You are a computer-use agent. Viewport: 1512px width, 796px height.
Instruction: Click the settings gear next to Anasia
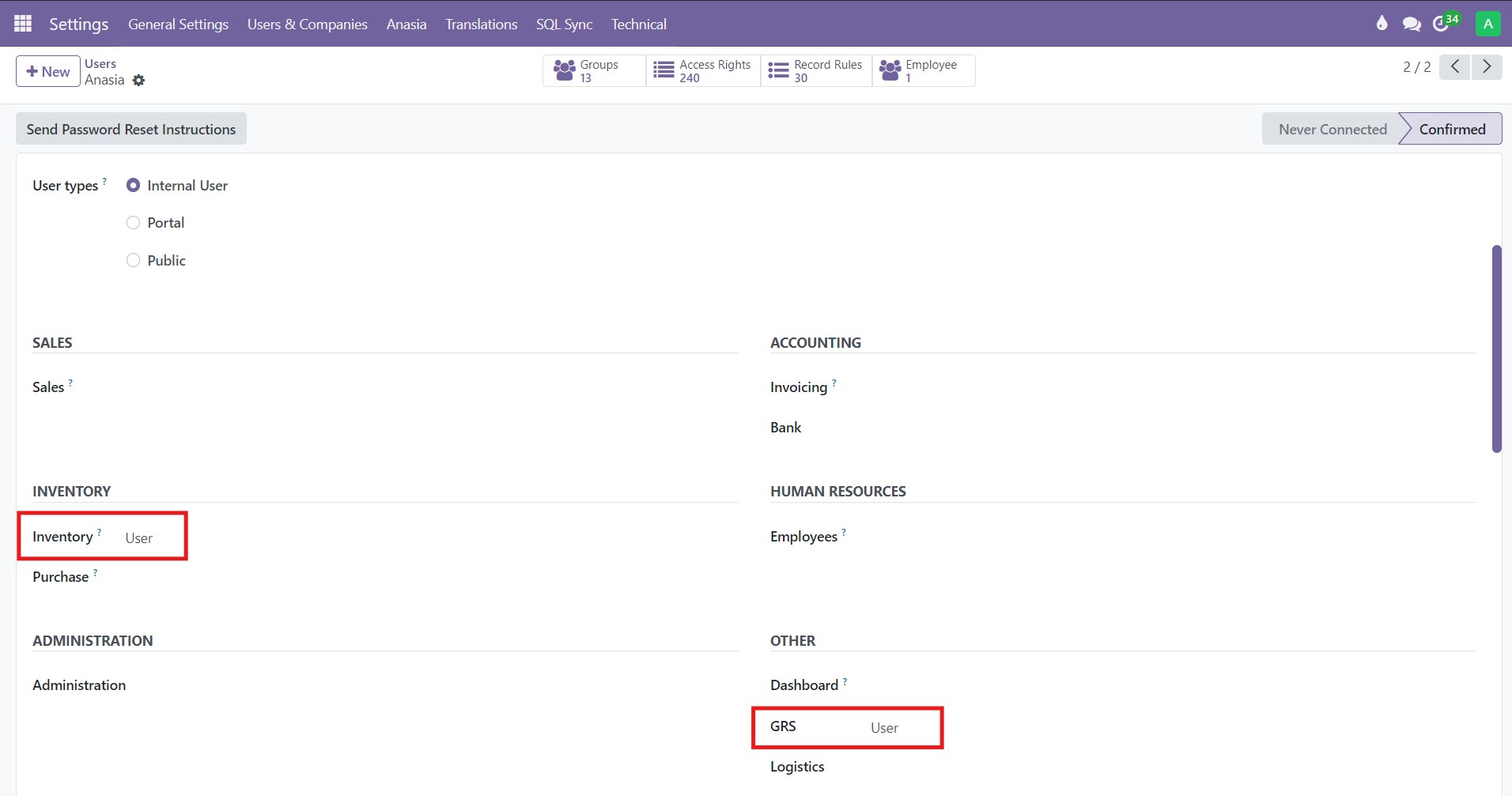[139, 80]
